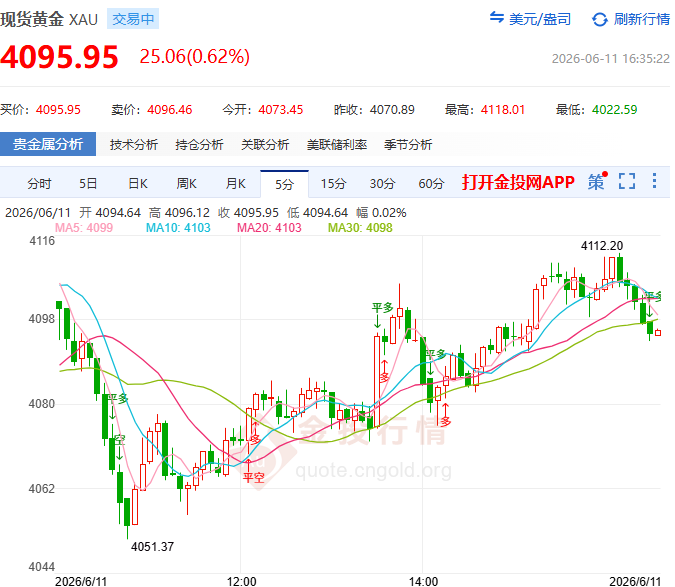Viewport: 675px width, 587px height.
Task: Open the three-dot more options menu
Action: pyautogui.click(x=654, y=181)
